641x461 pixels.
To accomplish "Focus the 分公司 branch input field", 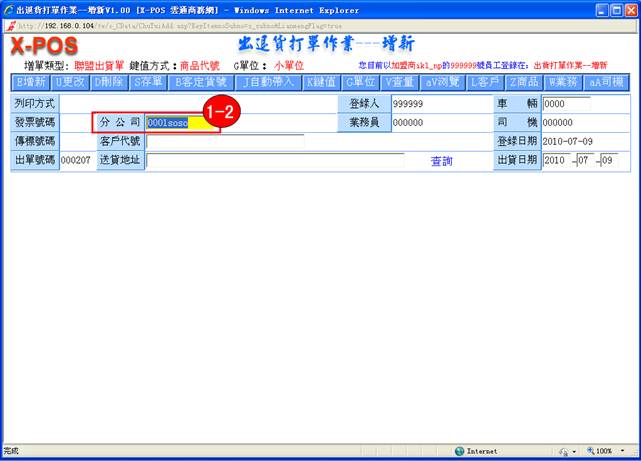I will point(180,122).
